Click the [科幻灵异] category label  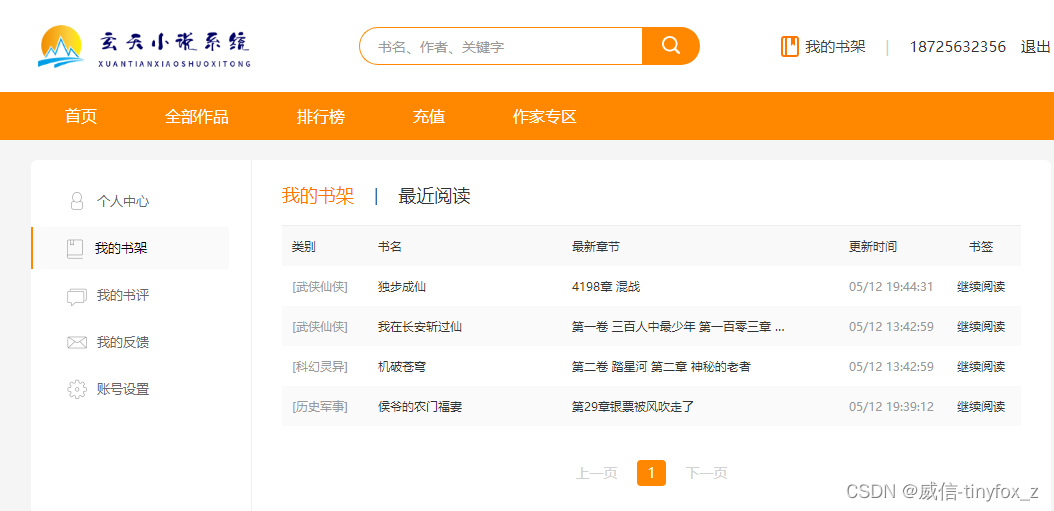click(x=320, y=367)
